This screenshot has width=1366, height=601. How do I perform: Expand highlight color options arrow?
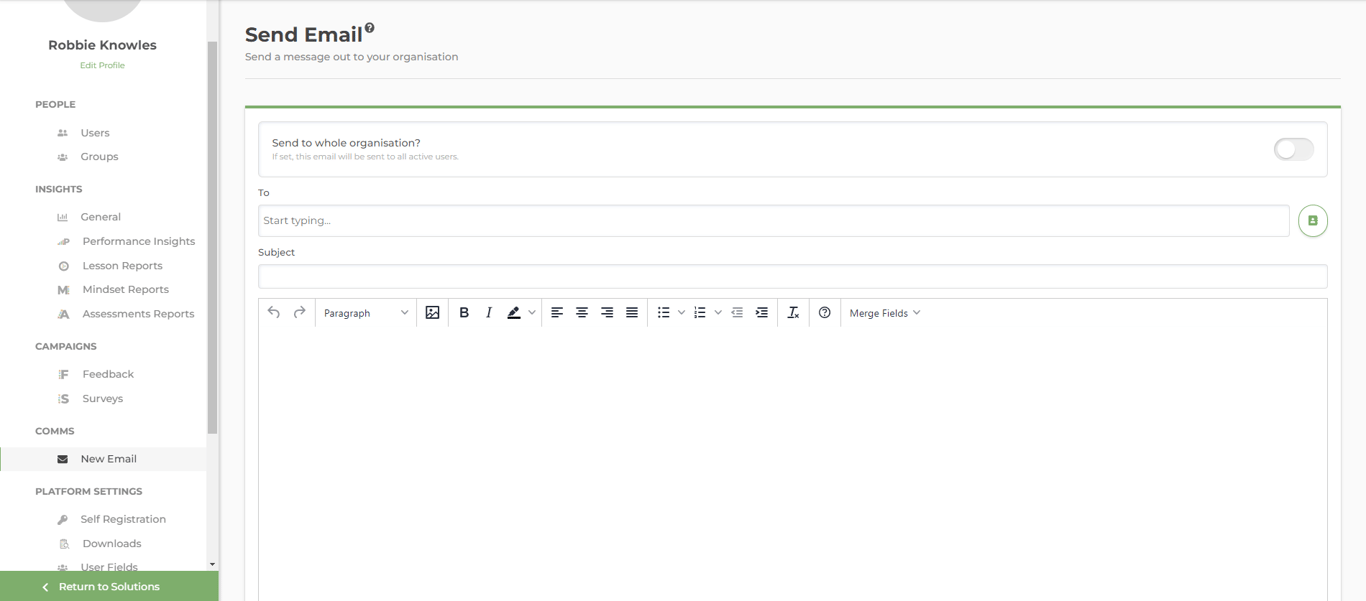pos(532,313)
